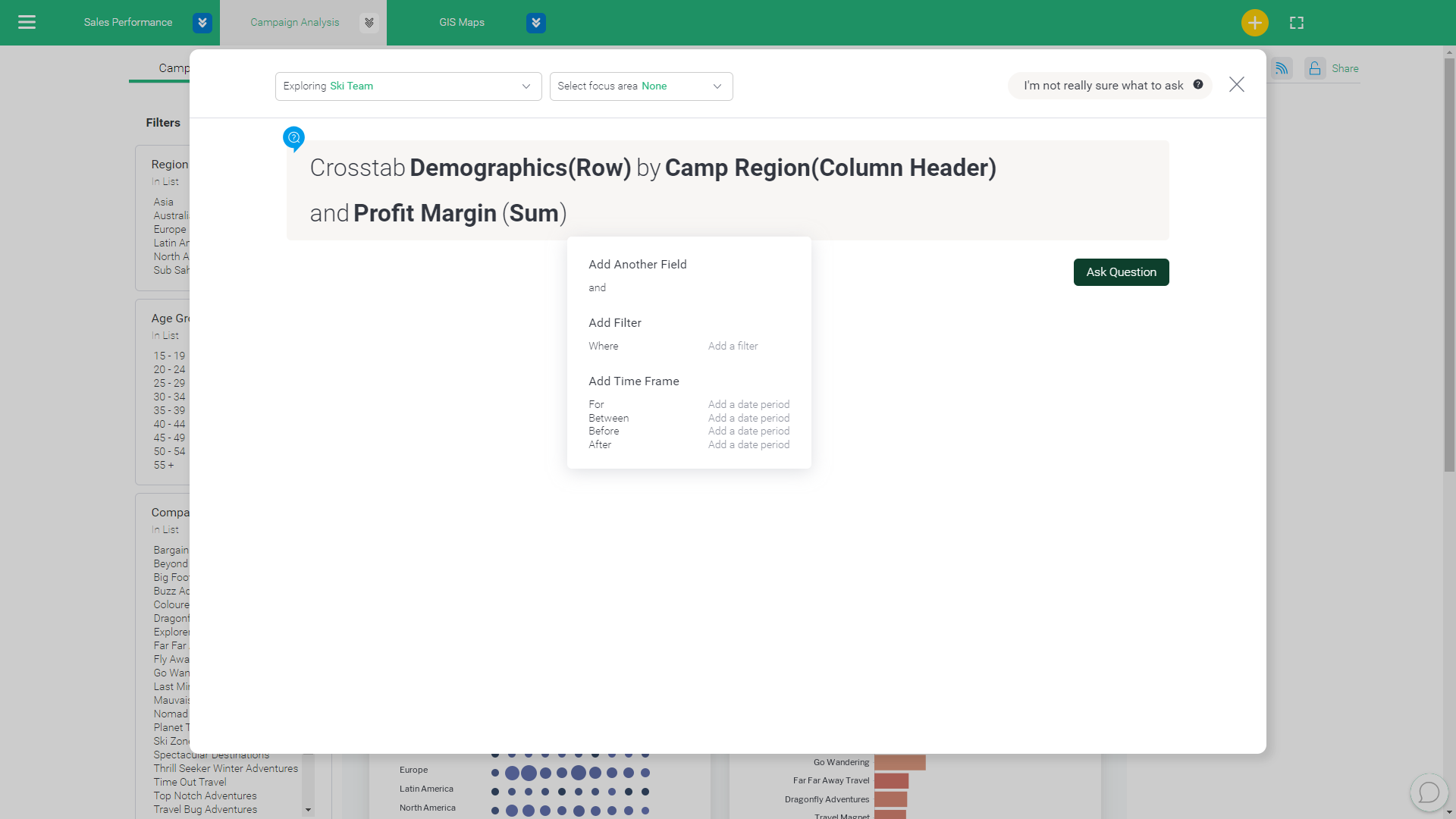Viewport: 1456px width, 819px height.
Task: Select Europe in Region filter
Action: (170, 229)
